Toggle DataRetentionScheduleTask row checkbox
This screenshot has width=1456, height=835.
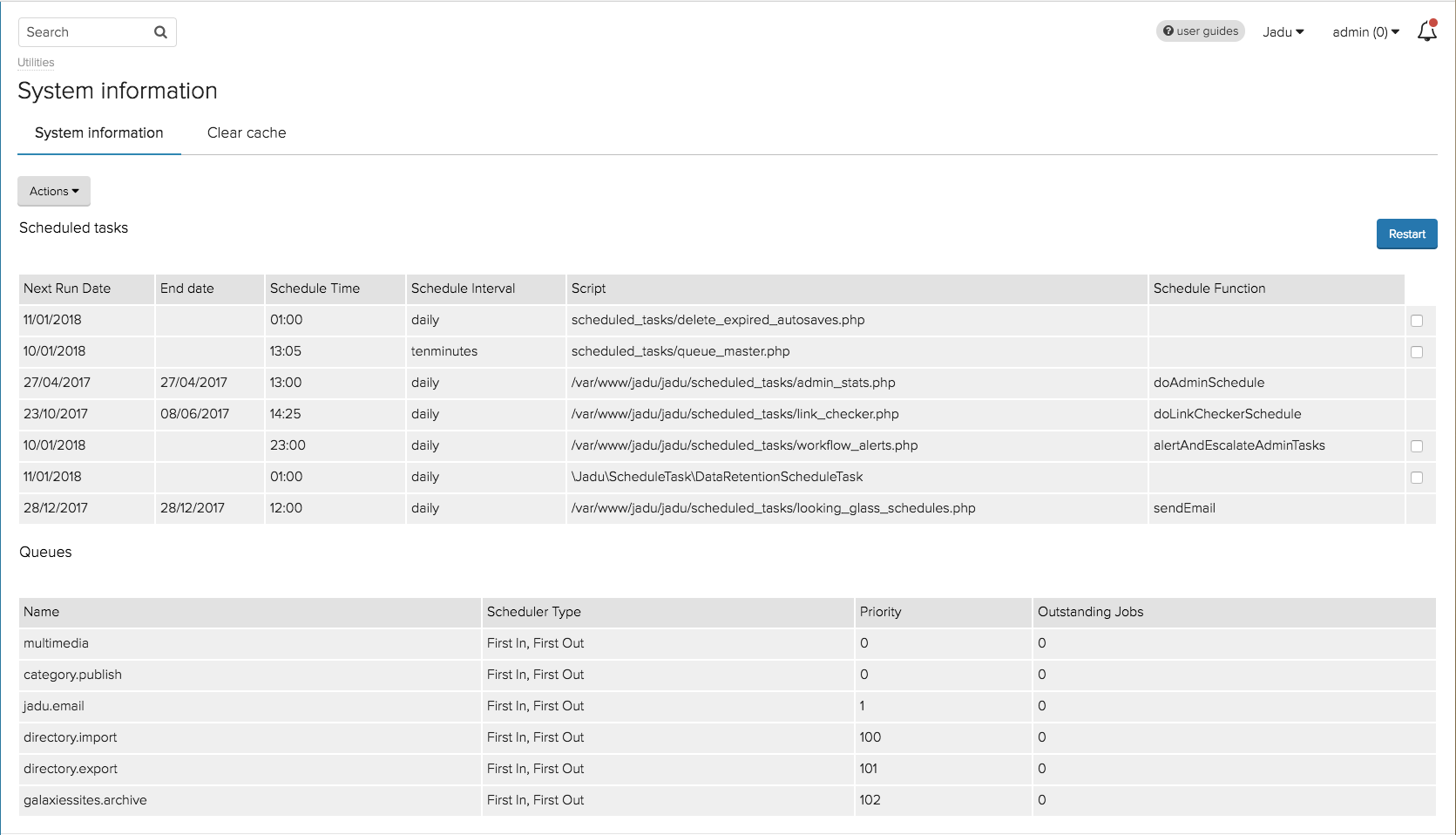click(x=1417, y=478)
